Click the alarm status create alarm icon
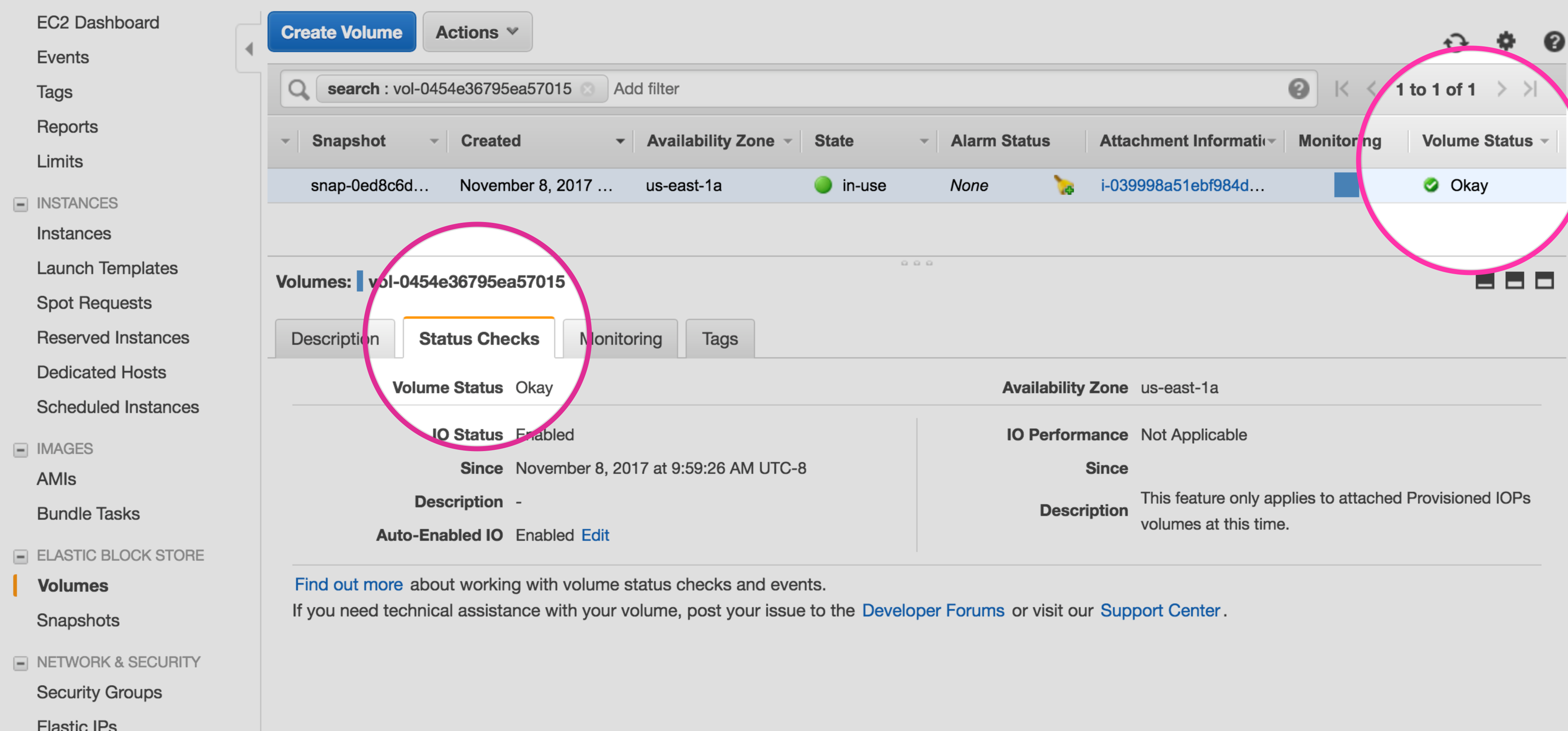Screen dimensions: 1568x731 [x=1064, y=185]
